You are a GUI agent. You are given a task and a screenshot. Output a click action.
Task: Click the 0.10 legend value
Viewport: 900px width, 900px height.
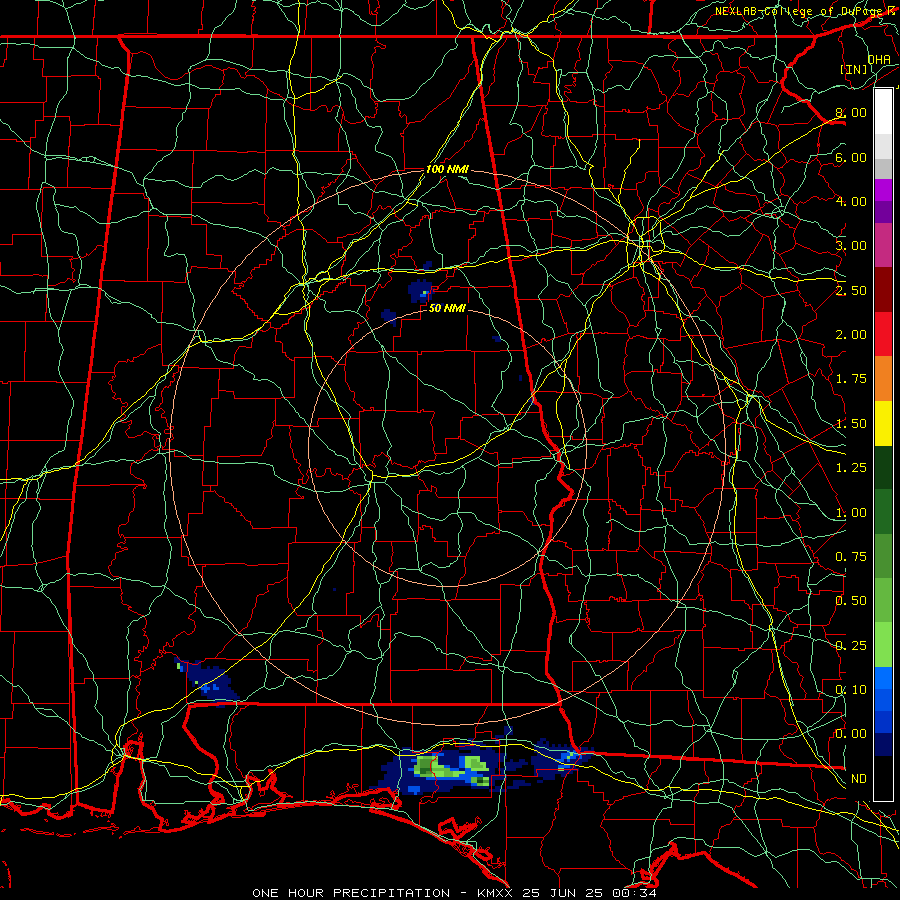click(851, 690)
